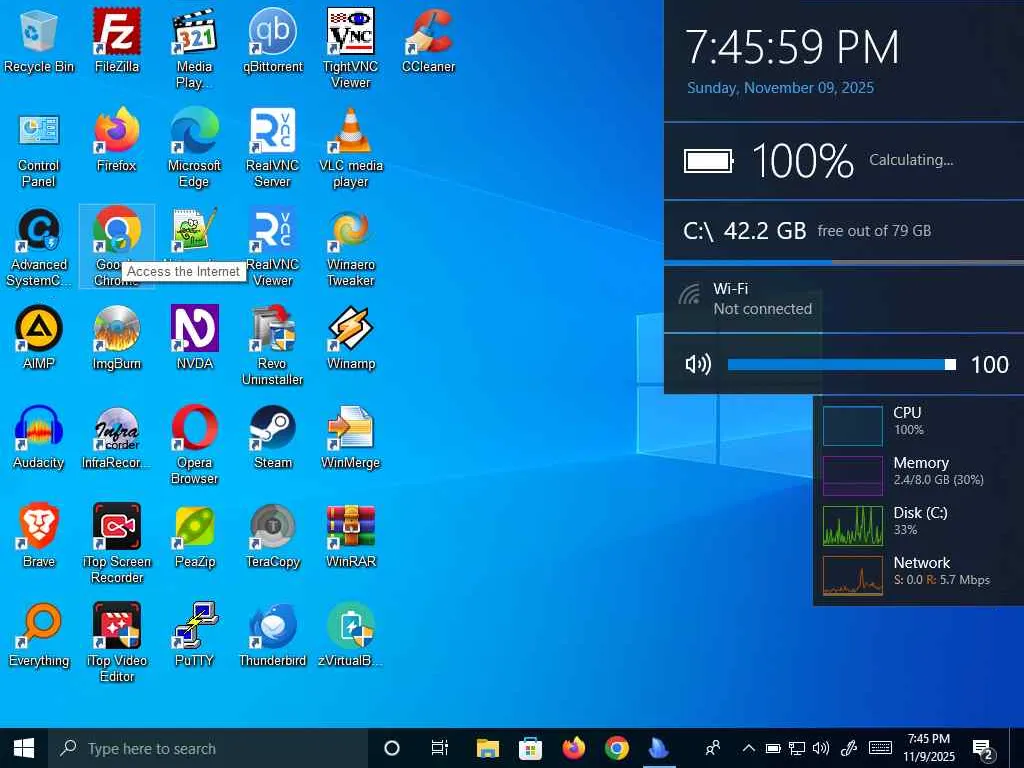Select the WinRAR desktop icon

click(x=351, y=536)
